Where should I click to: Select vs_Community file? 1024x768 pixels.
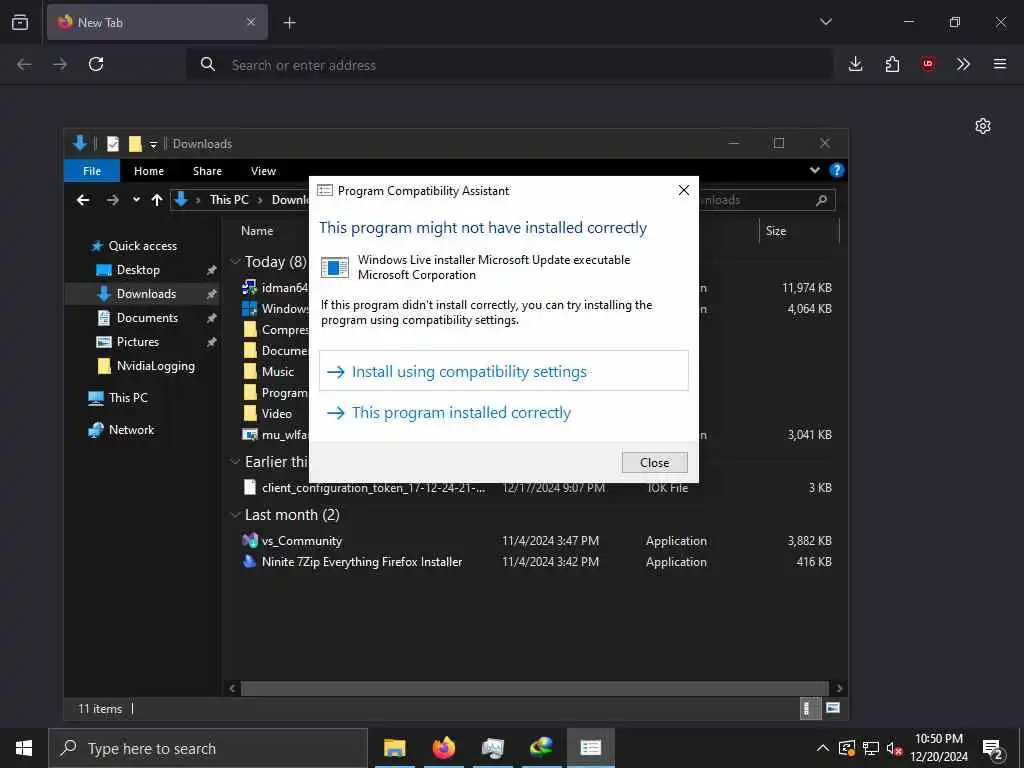click(x=301, y=541)
